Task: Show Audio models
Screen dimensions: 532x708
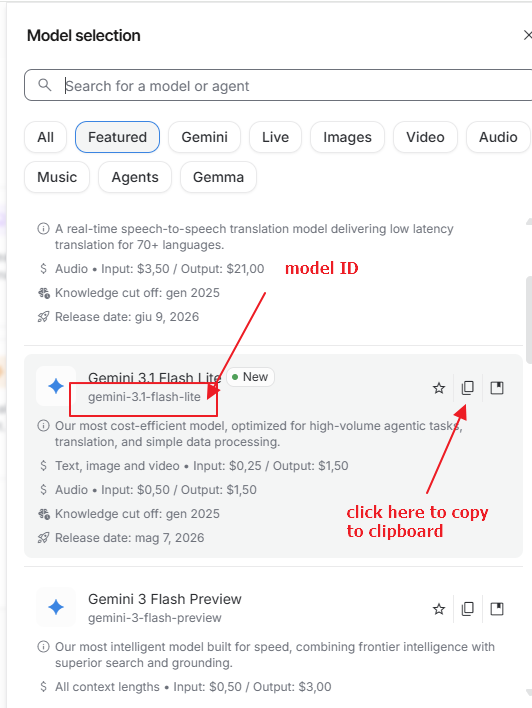Action: tap(498, 137)
